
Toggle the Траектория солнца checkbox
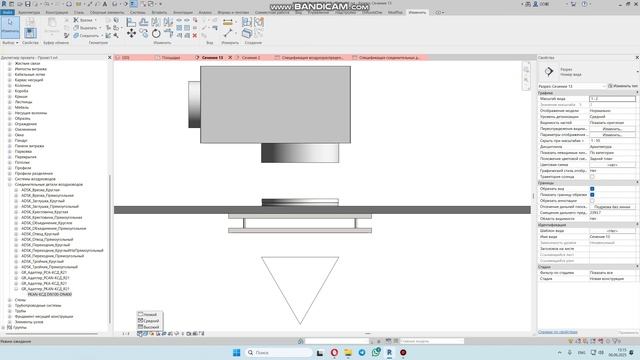coord(592,177)
